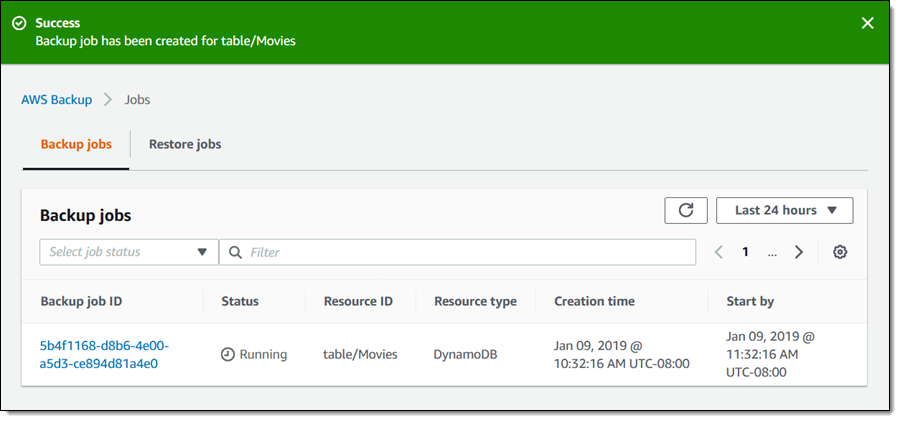Expand the Select job status dropdown
The image size is (900, 421).
click(128, 252)
